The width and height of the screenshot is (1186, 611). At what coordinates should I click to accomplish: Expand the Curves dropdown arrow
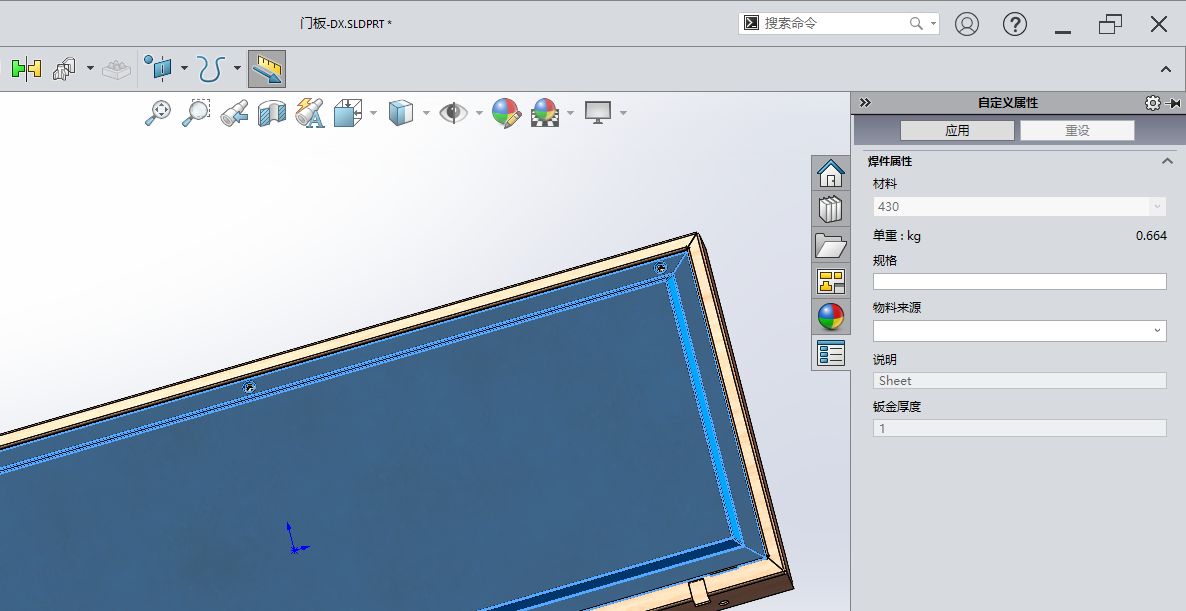237,69
